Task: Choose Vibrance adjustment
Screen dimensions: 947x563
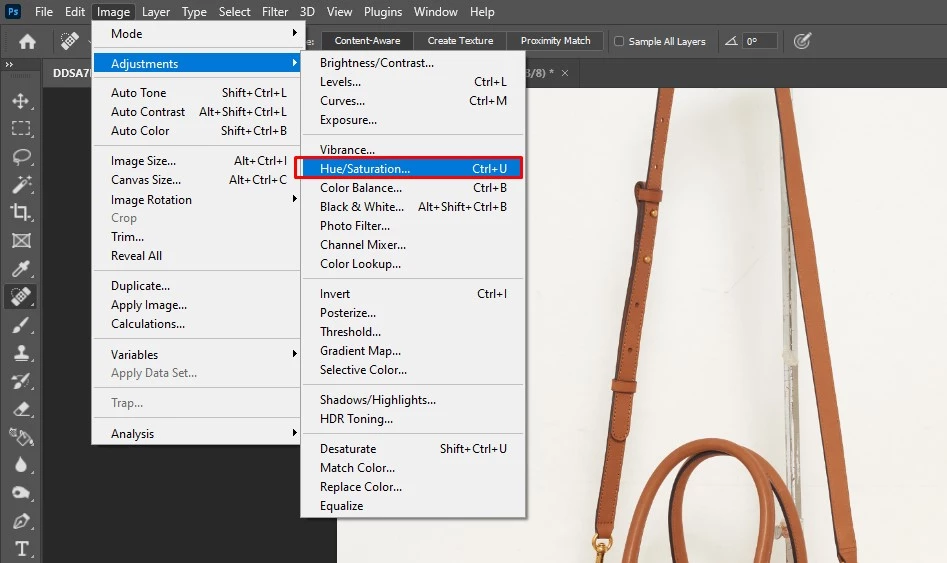Action: [x=413, y=150]
